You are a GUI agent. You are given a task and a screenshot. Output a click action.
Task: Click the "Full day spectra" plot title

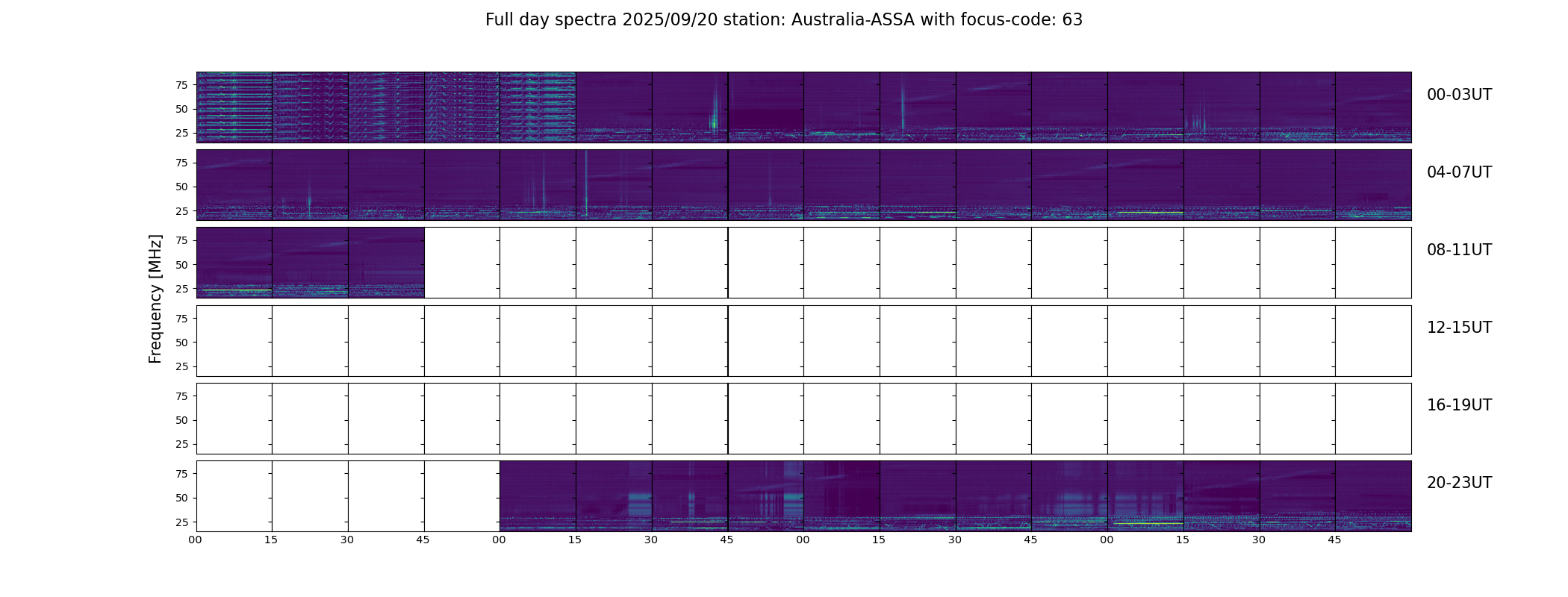coord(783,20)
